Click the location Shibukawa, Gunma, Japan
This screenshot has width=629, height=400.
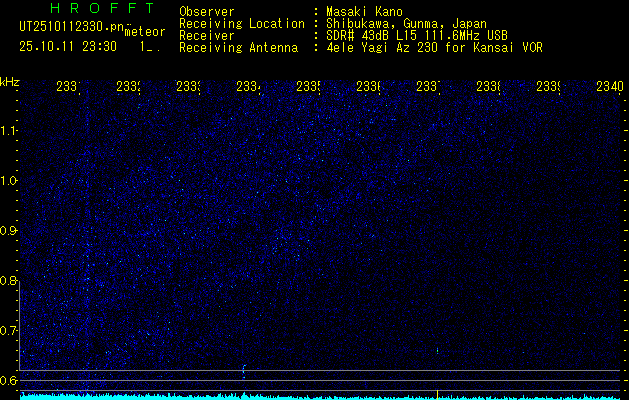406,24
